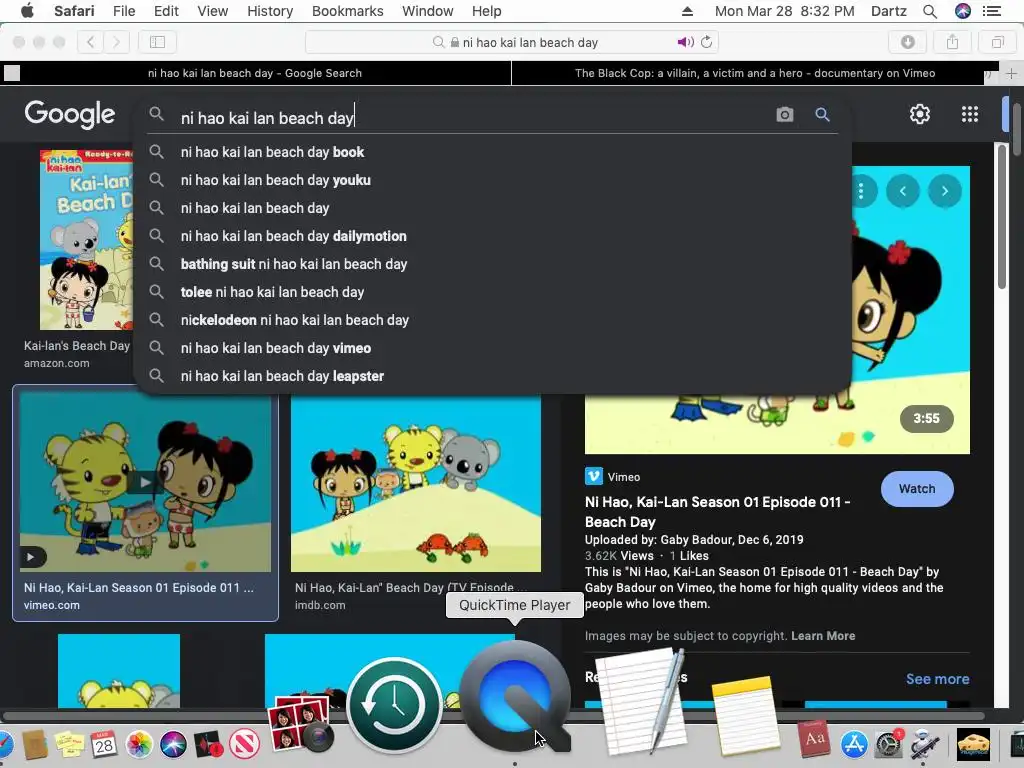
Task: Open the Google apps grid
Action: [970, 114]
